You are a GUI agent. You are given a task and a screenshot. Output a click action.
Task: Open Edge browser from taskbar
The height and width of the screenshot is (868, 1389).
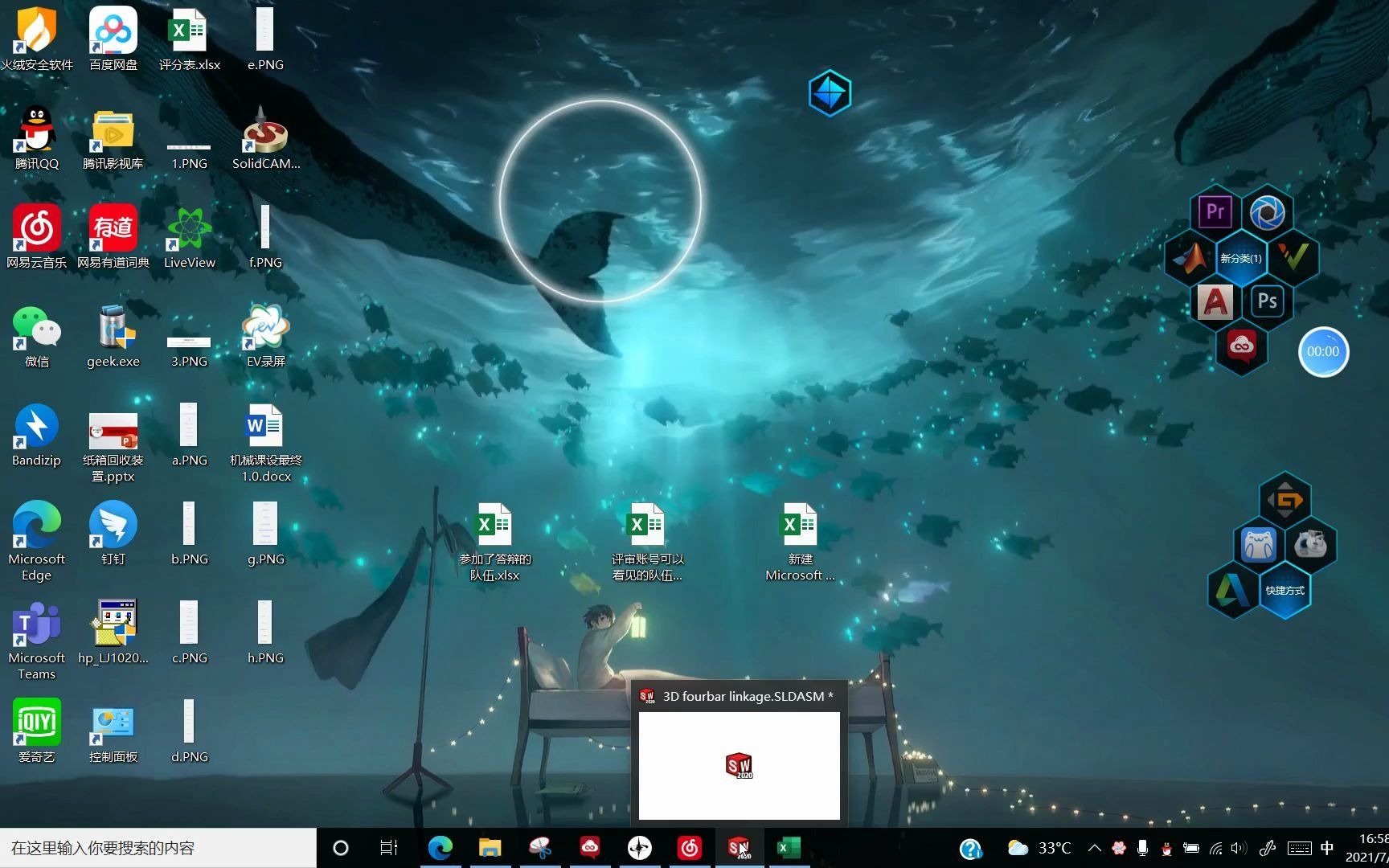pos(440,848)
